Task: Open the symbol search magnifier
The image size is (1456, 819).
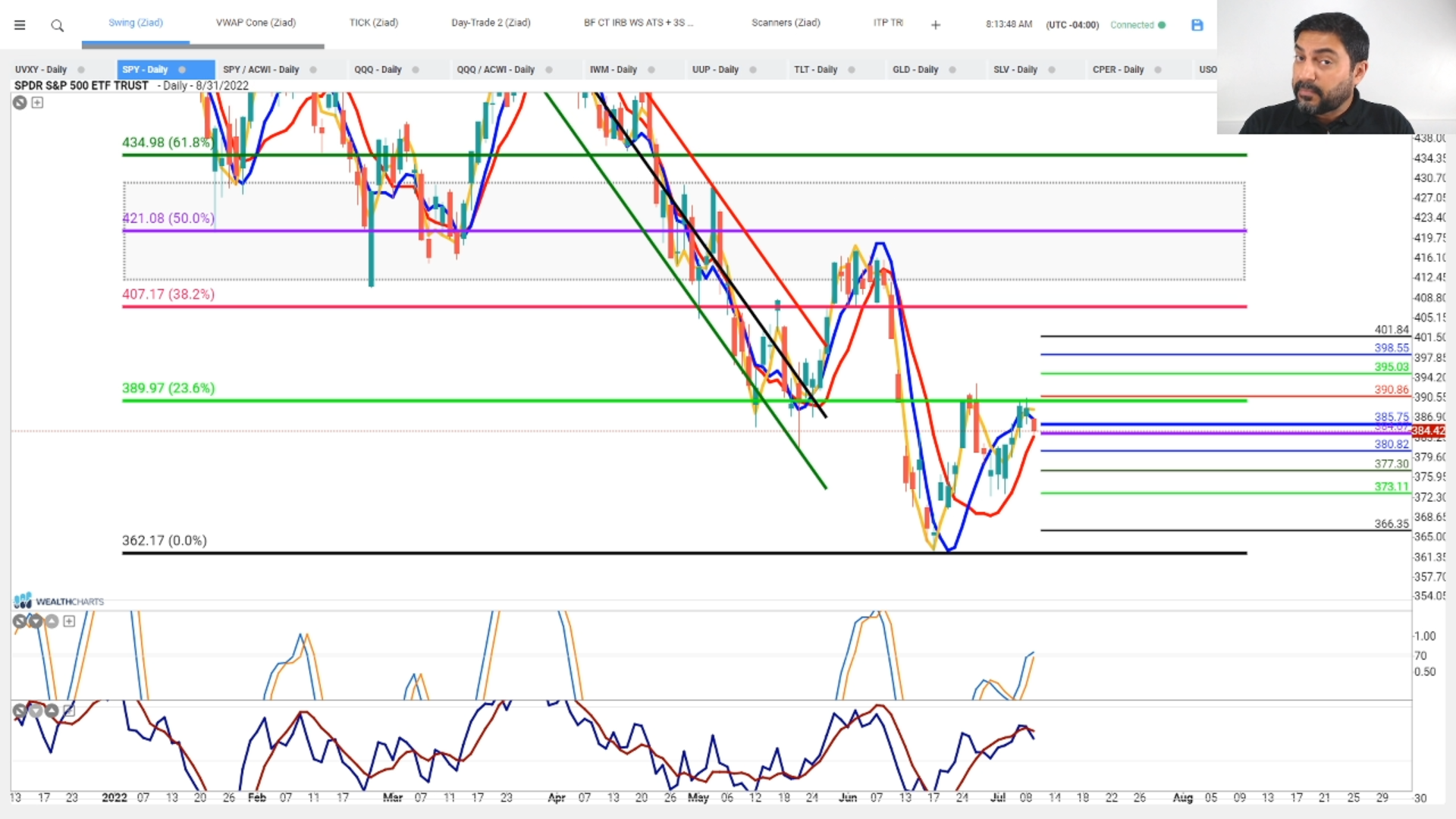Action: (57, 26)
